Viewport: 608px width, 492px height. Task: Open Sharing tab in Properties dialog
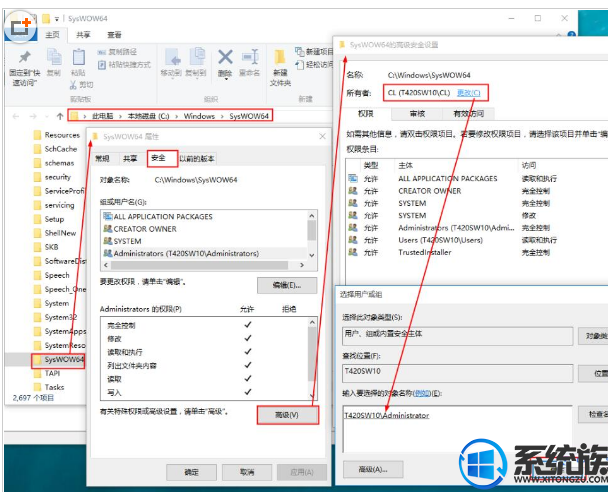[x=130, y=159]
